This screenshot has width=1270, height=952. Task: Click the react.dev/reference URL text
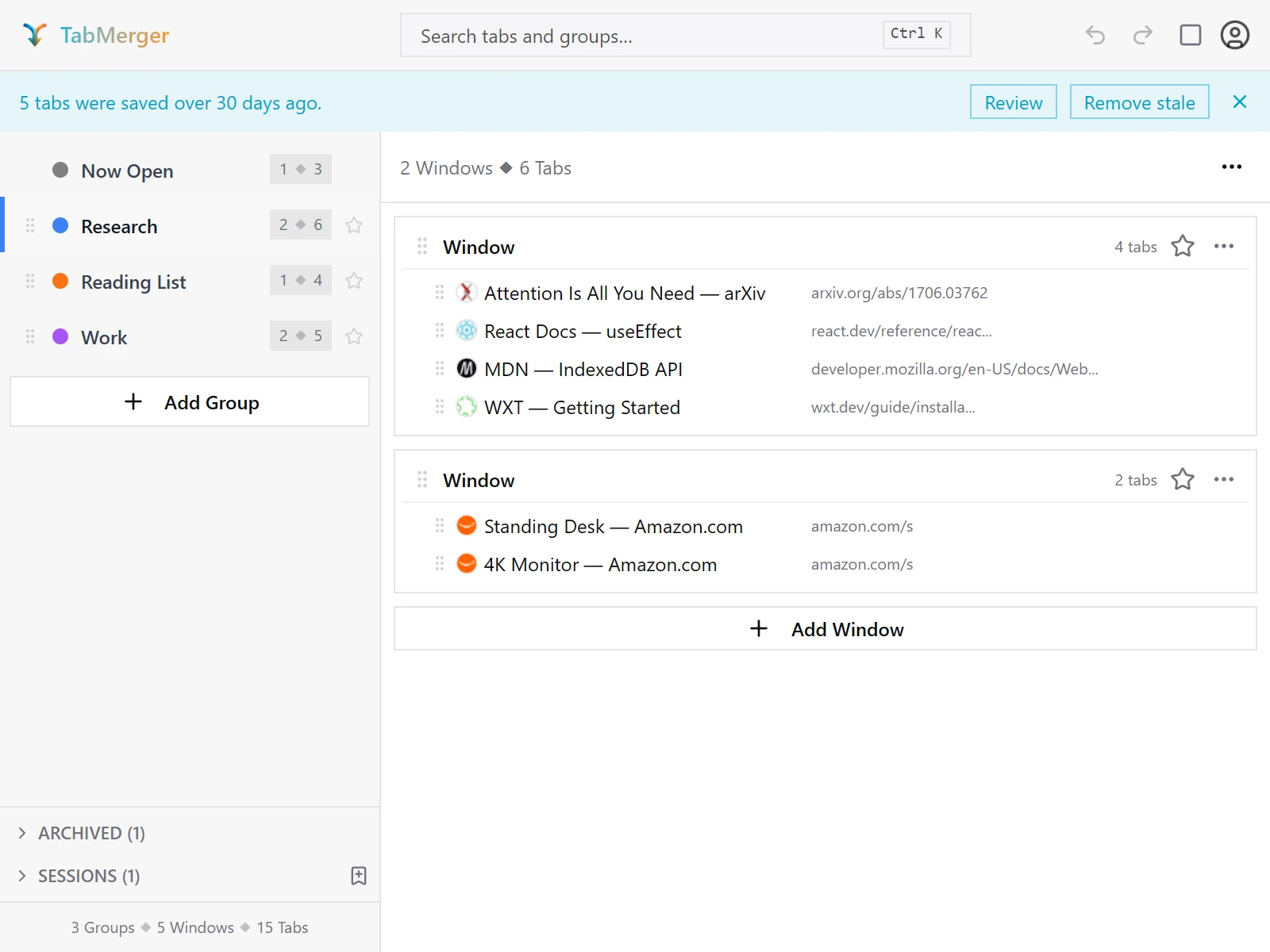pos(901,331)
